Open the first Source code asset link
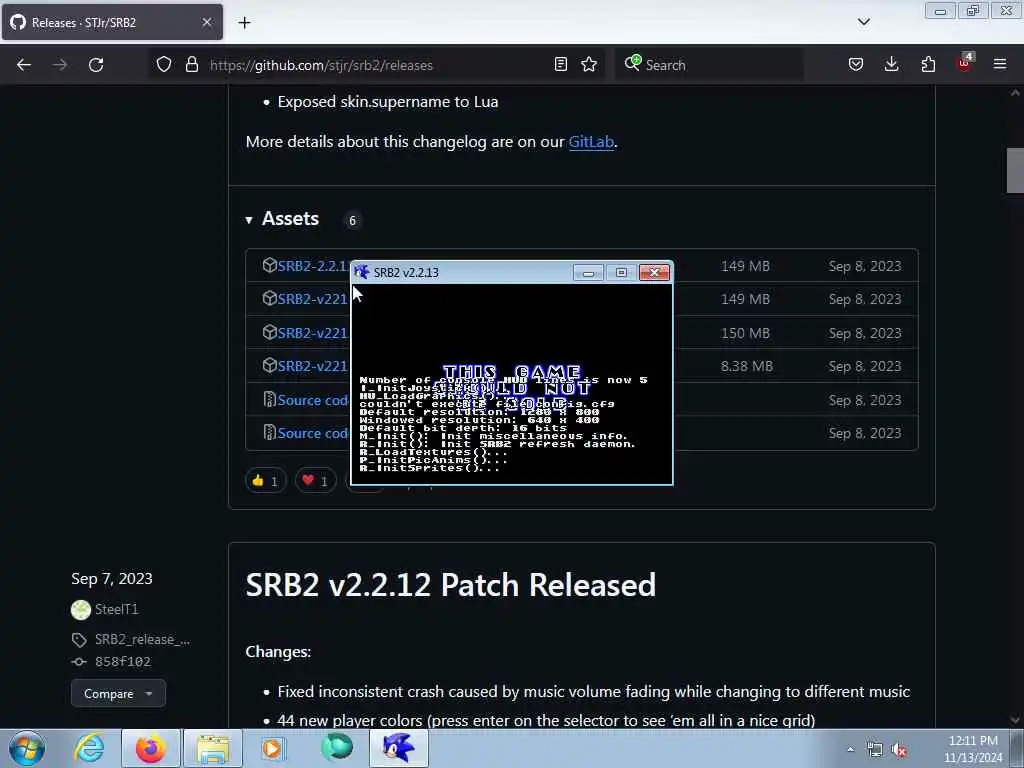Viewport: 1024px width, 768px height. pyautogui.click(x=312, y=400)
